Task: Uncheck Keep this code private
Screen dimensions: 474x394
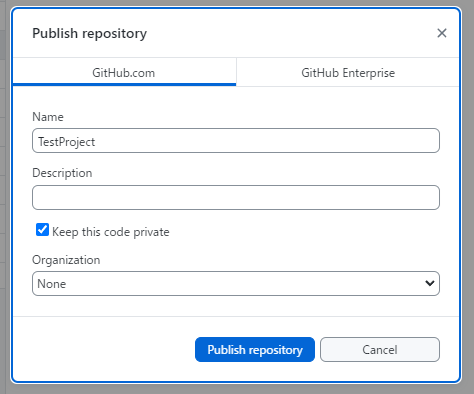Action: pyautogui.click(x=42, y=230)
